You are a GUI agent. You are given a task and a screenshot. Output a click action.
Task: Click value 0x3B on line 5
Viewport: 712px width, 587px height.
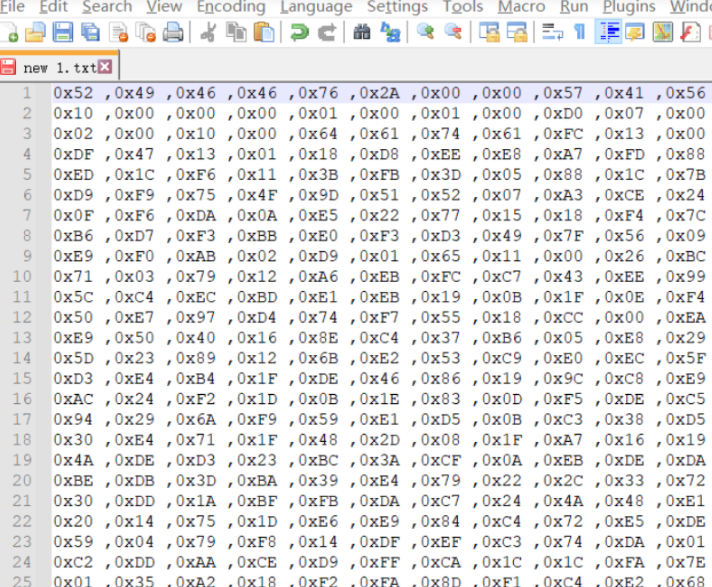(318, 174)
